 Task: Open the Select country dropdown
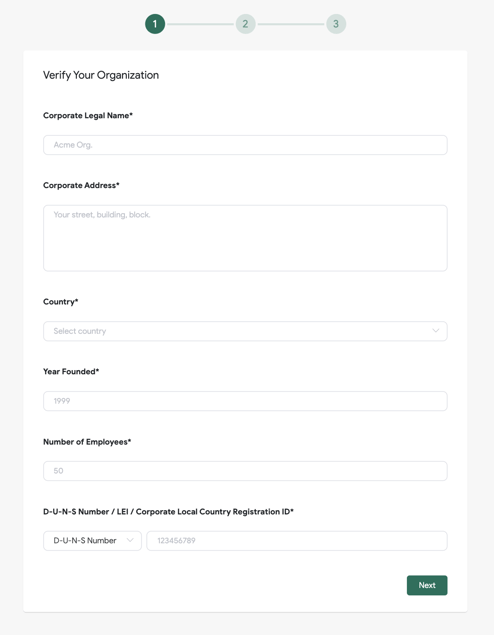(x=245, y=331)
